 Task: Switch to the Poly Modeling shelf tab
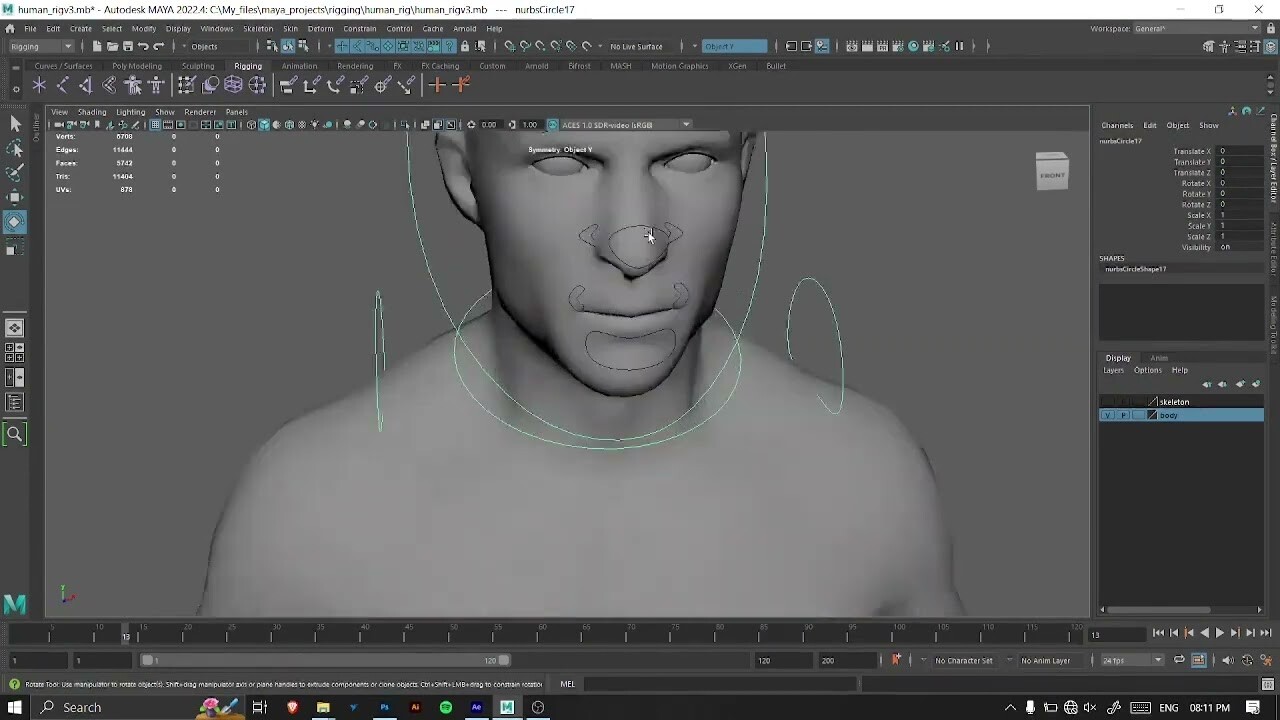coord(136,66)
